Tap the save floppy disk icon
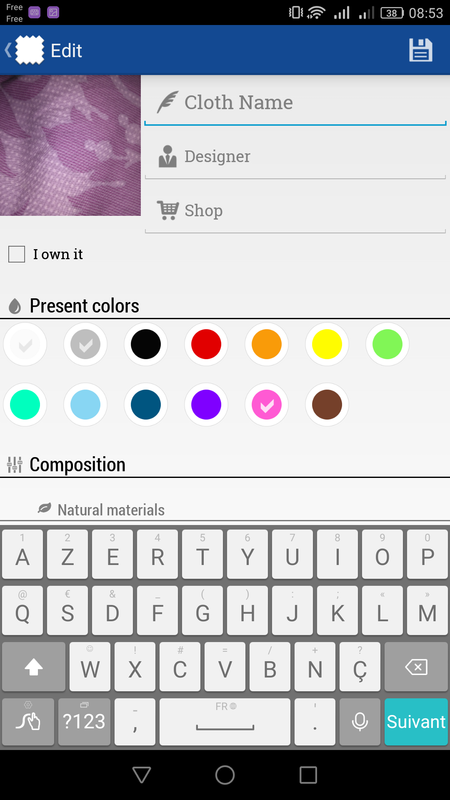Screen dimensions: 450x800 coord(420,50)
